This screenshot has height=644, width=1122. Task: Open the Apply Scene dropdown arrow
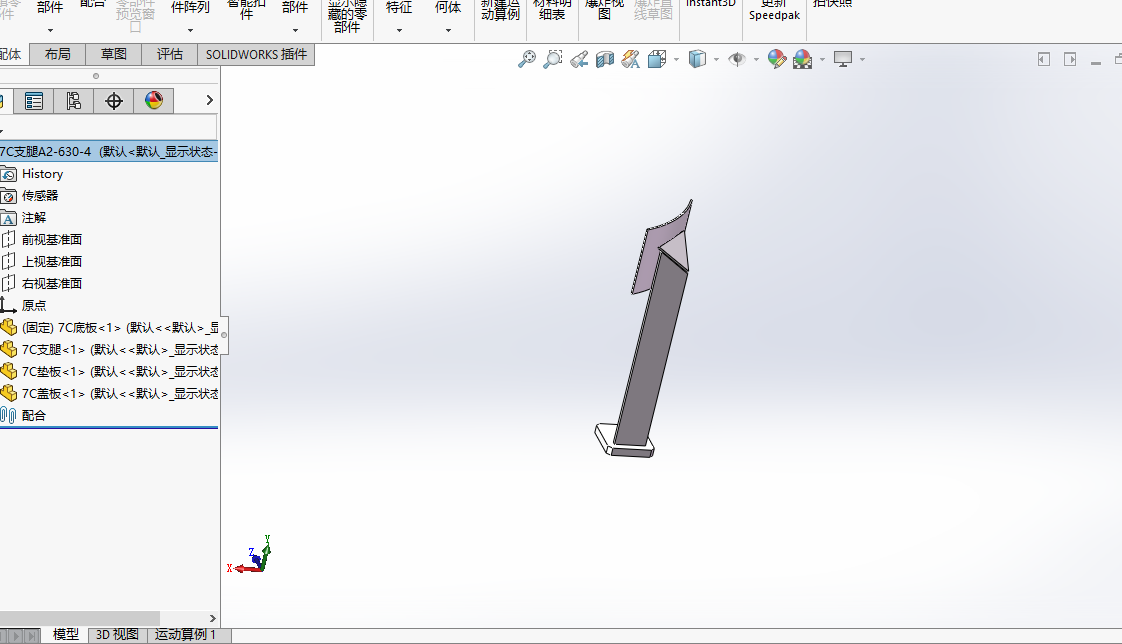822,59
